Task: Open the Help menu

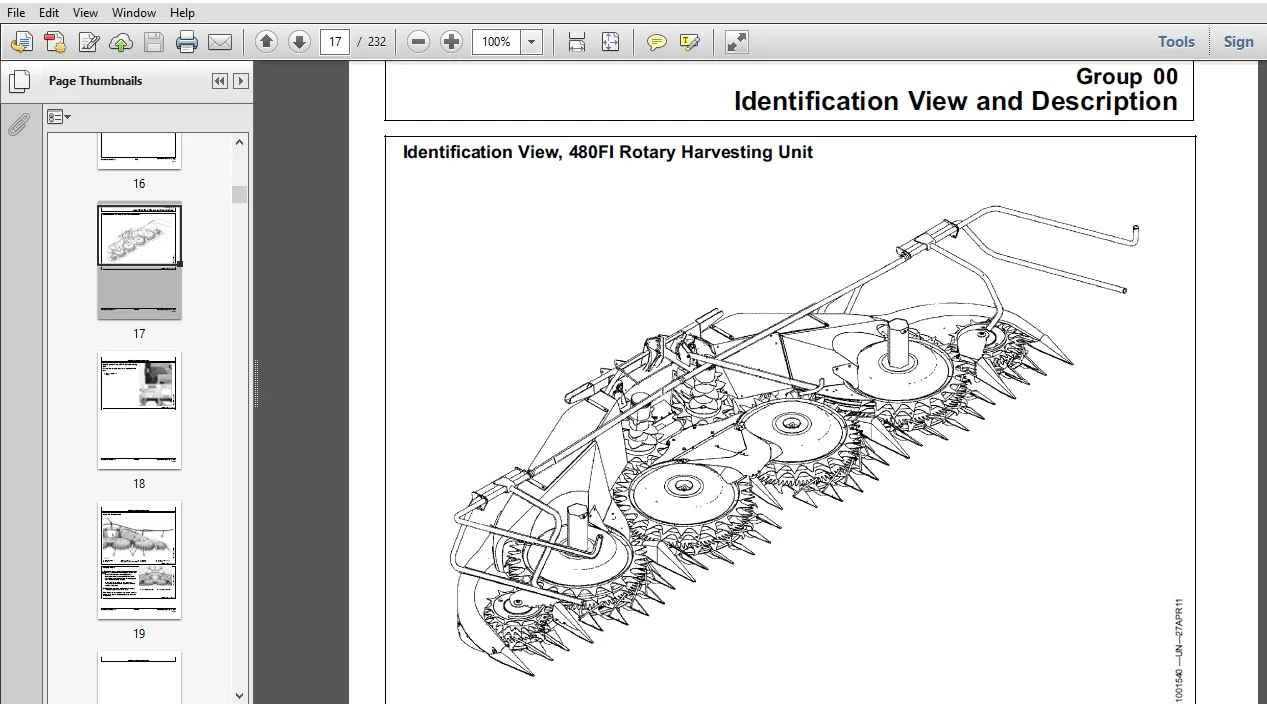Action: (183, 13)
